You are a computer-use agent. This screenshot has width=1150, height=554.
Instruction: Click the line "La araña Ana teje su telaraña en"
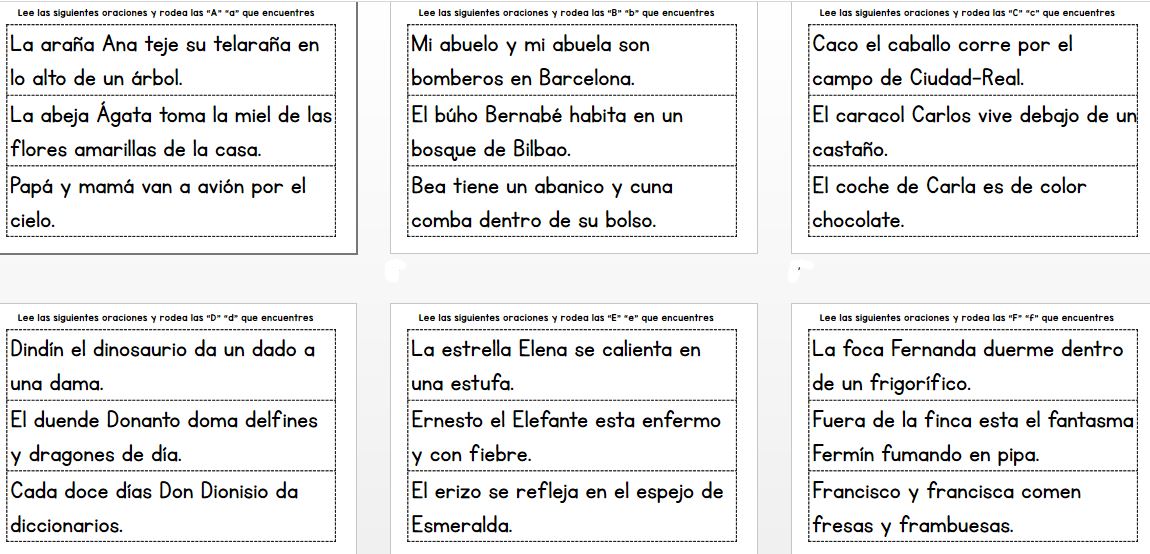pyautogui.click(x=165, y=45)
